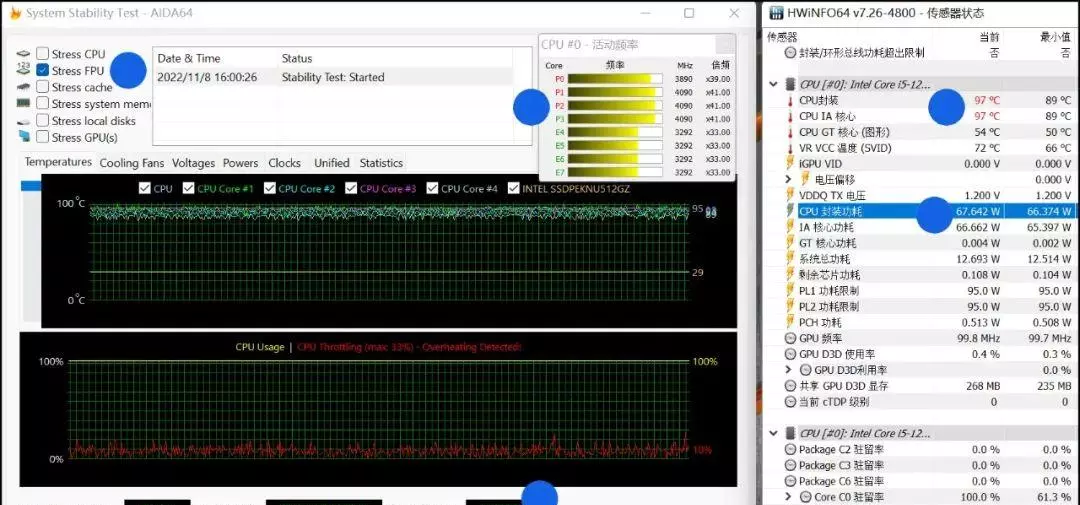Switch to the Statistics tab

point(381,163)
